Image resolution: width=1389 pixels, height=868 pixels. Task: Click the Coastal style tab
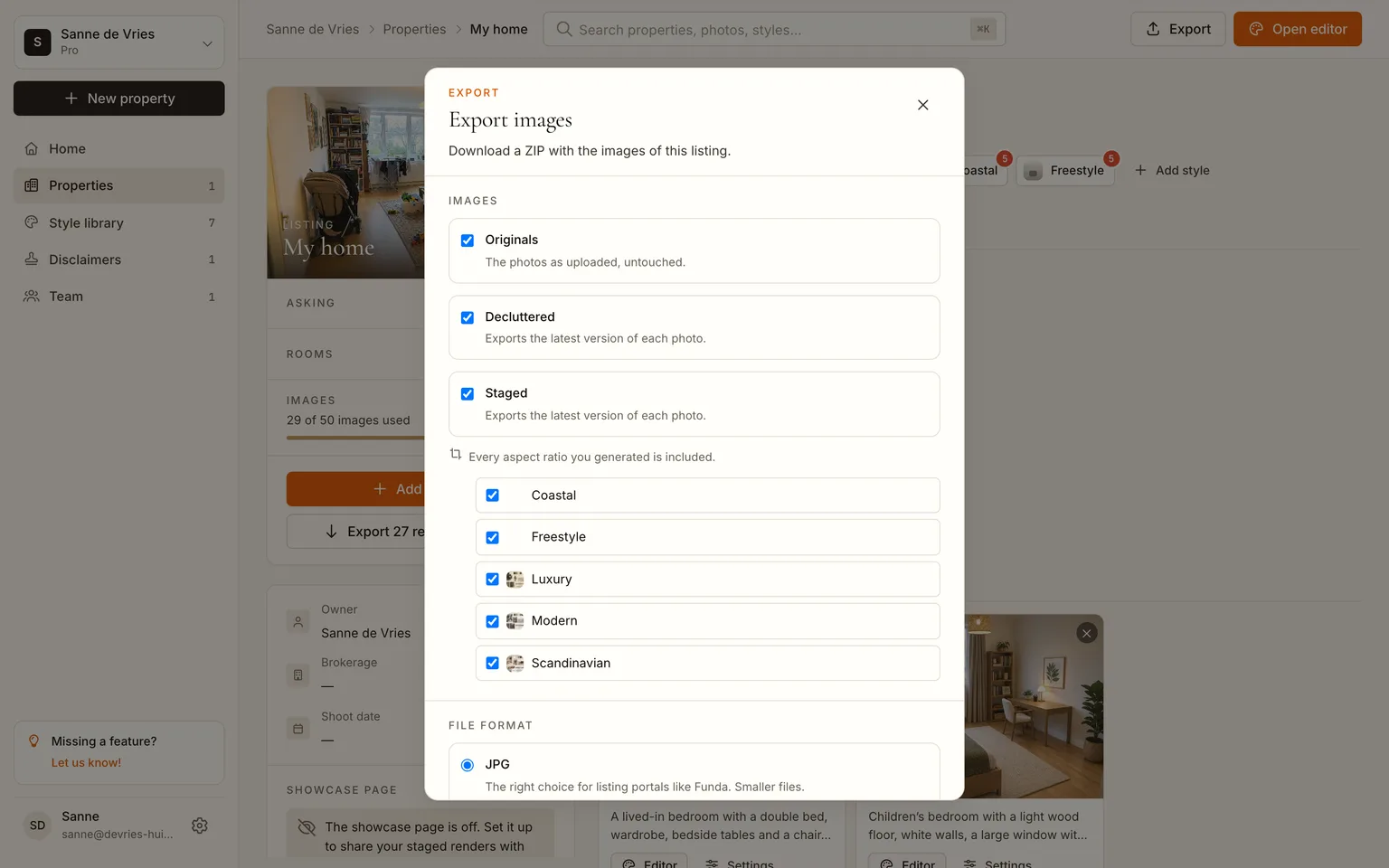coord(986,170)
